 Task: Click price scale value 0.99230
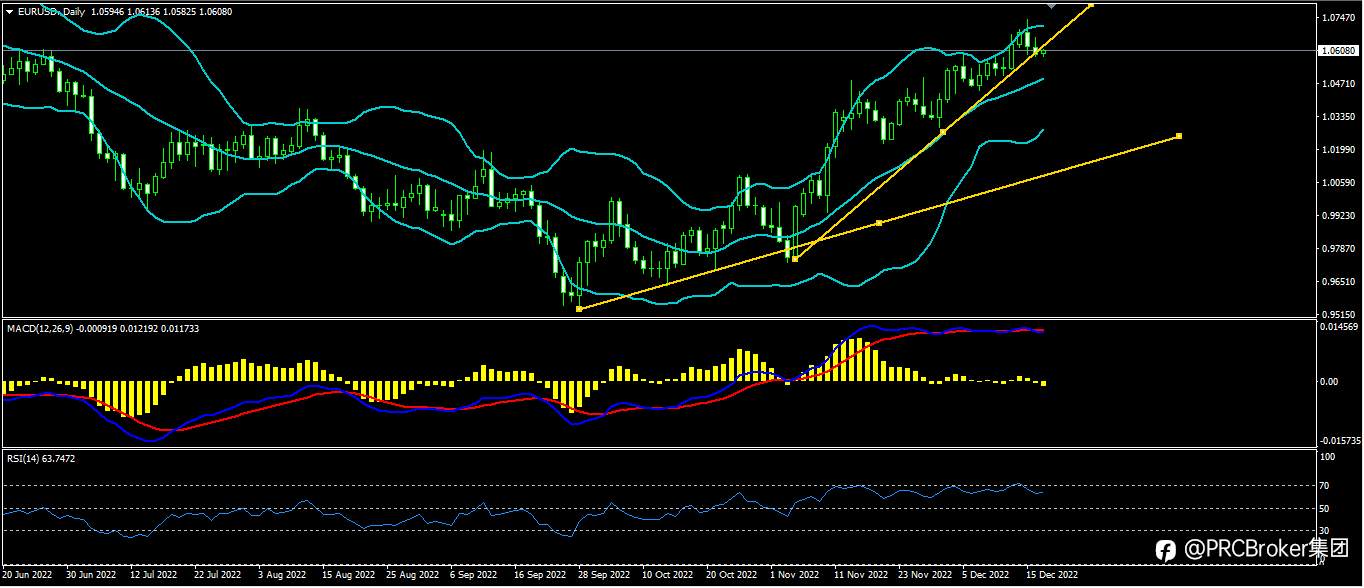(x=1337, y=215)
